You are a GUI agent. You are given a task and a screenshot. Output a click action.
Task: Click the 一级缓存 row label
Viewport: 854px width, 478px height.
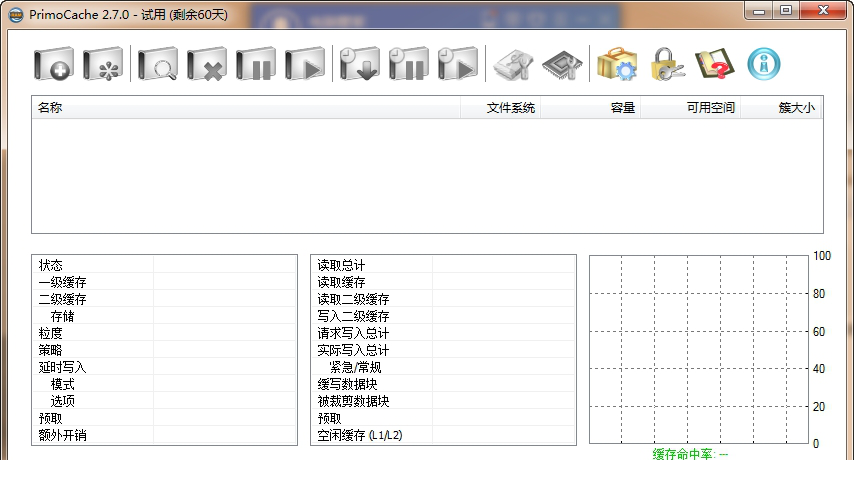63,282
